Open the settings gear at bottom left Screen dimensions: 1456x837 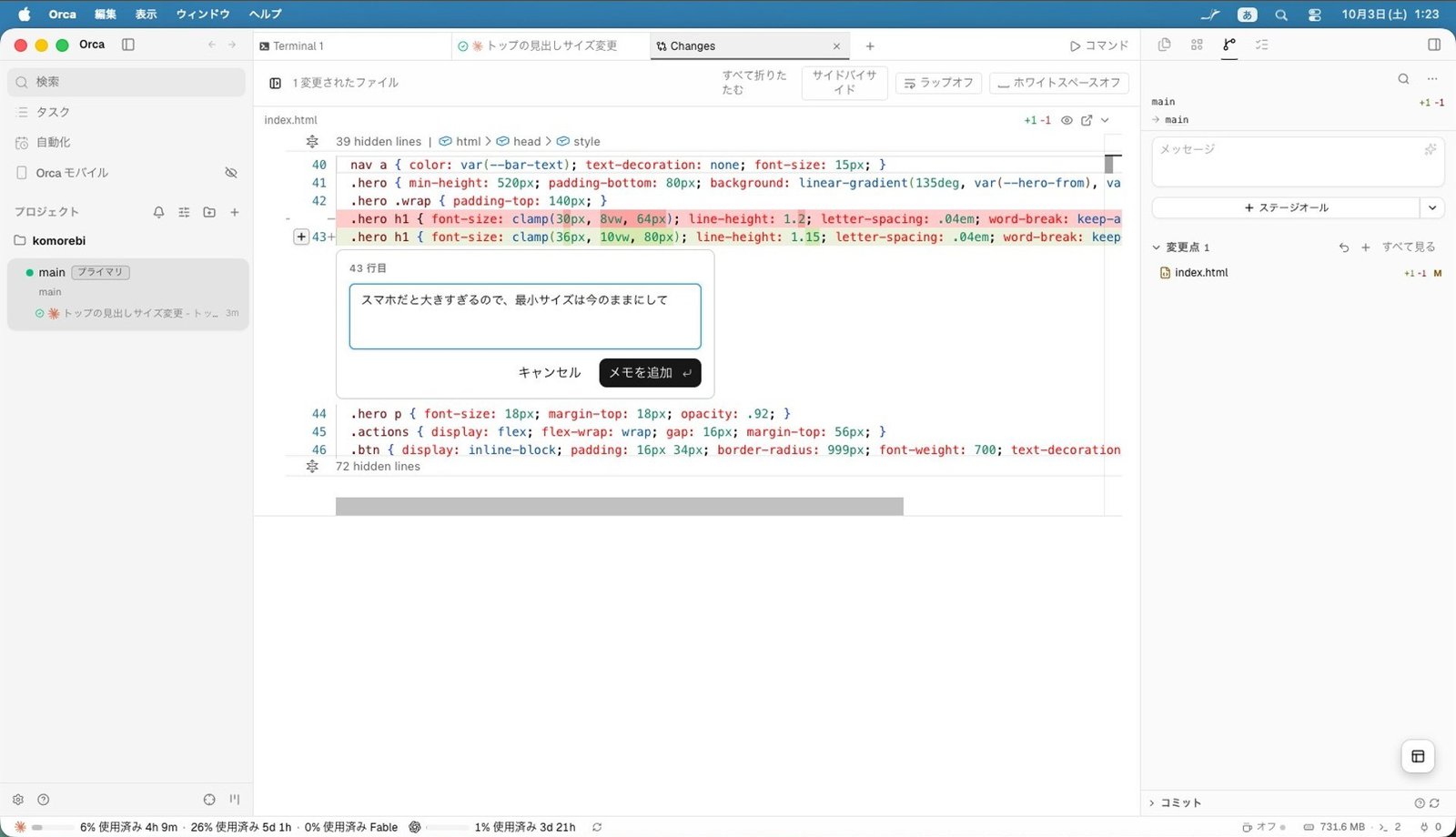18,800
